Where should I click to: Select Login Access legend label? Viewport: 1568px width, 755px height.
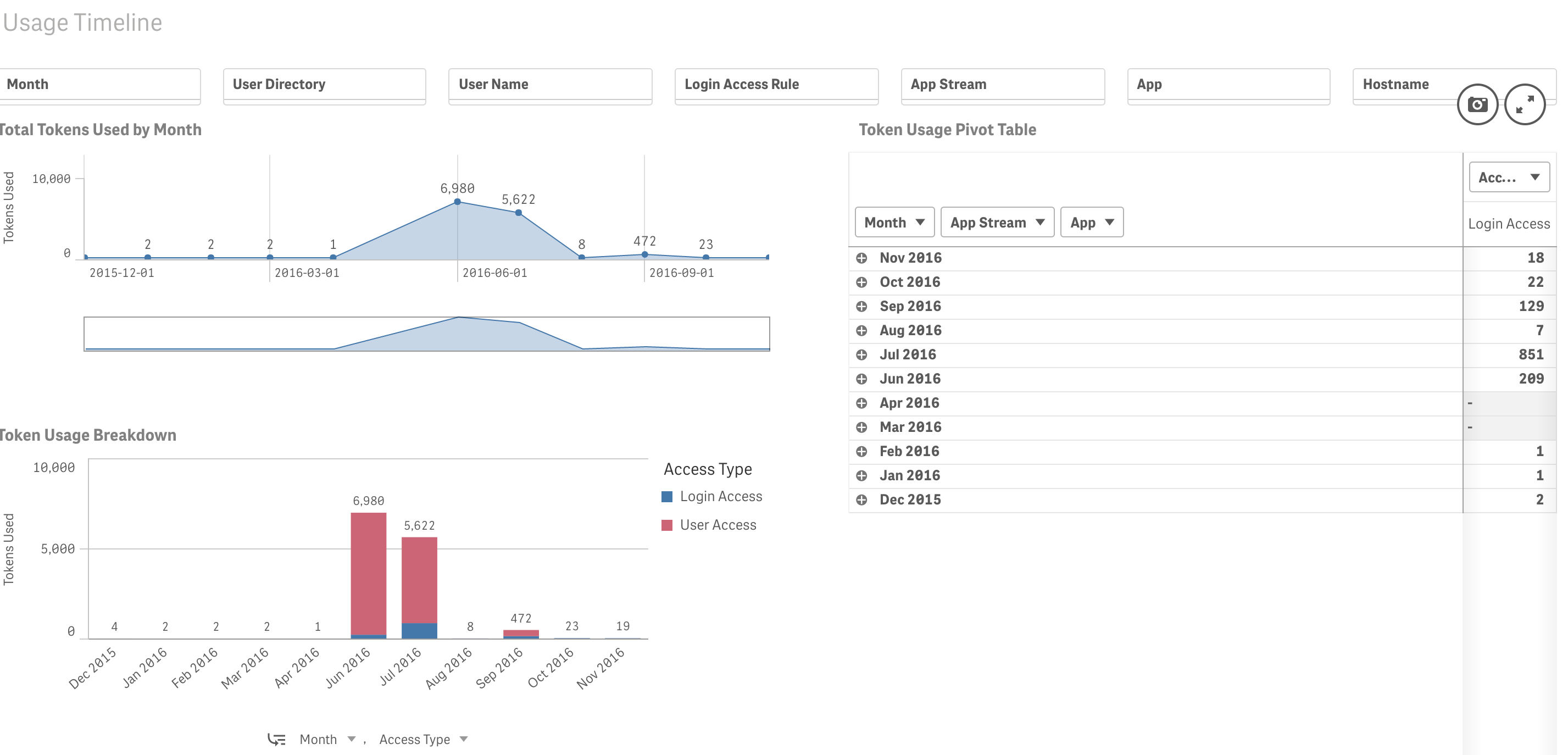coord(721,497)
